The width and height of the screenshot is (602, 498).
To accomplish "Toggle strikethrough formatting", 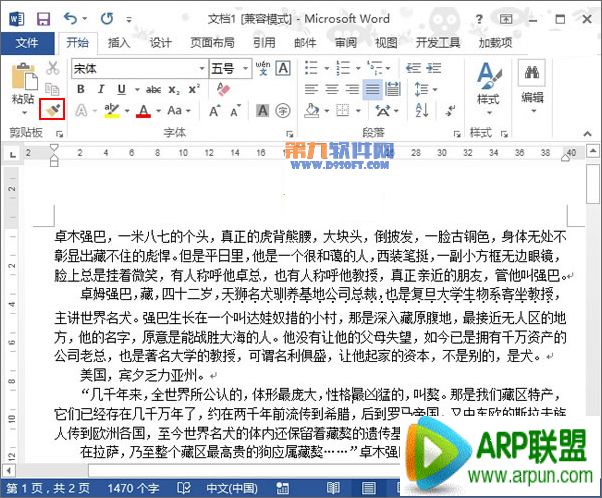I will 153,89.
